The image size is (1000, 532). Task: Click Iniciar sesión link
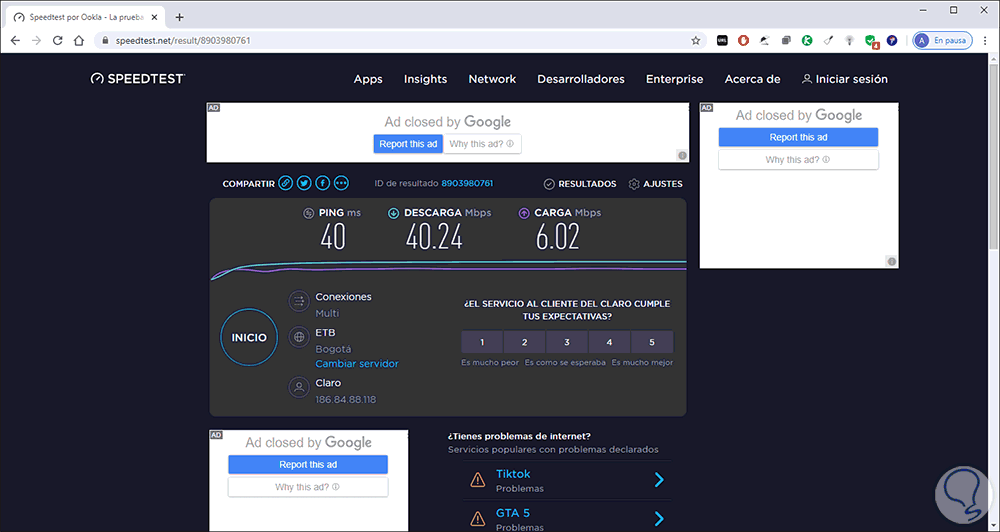844,79
